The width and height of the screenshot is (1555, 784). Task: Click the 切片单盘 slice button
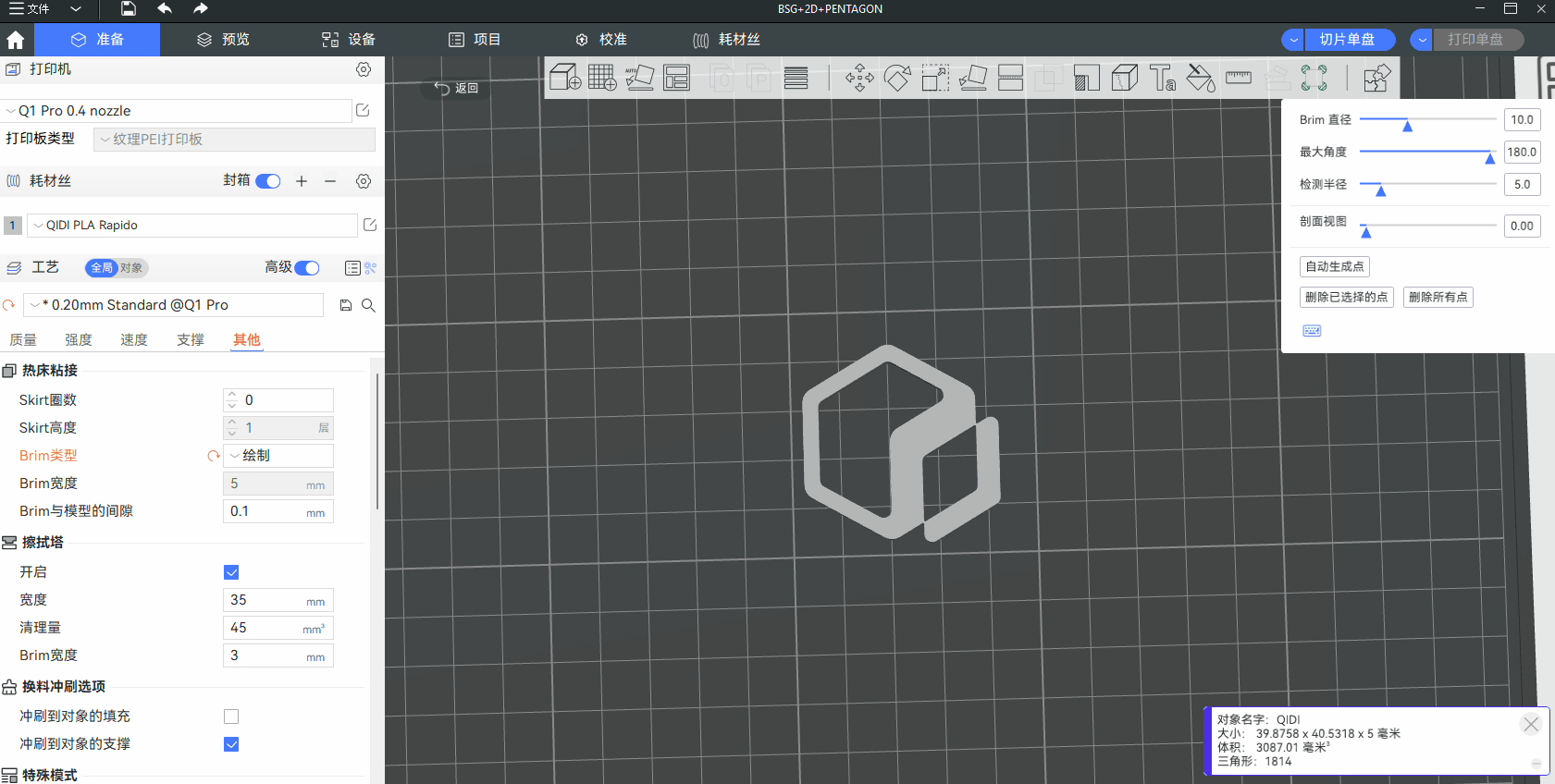[x=1346, y=40]
